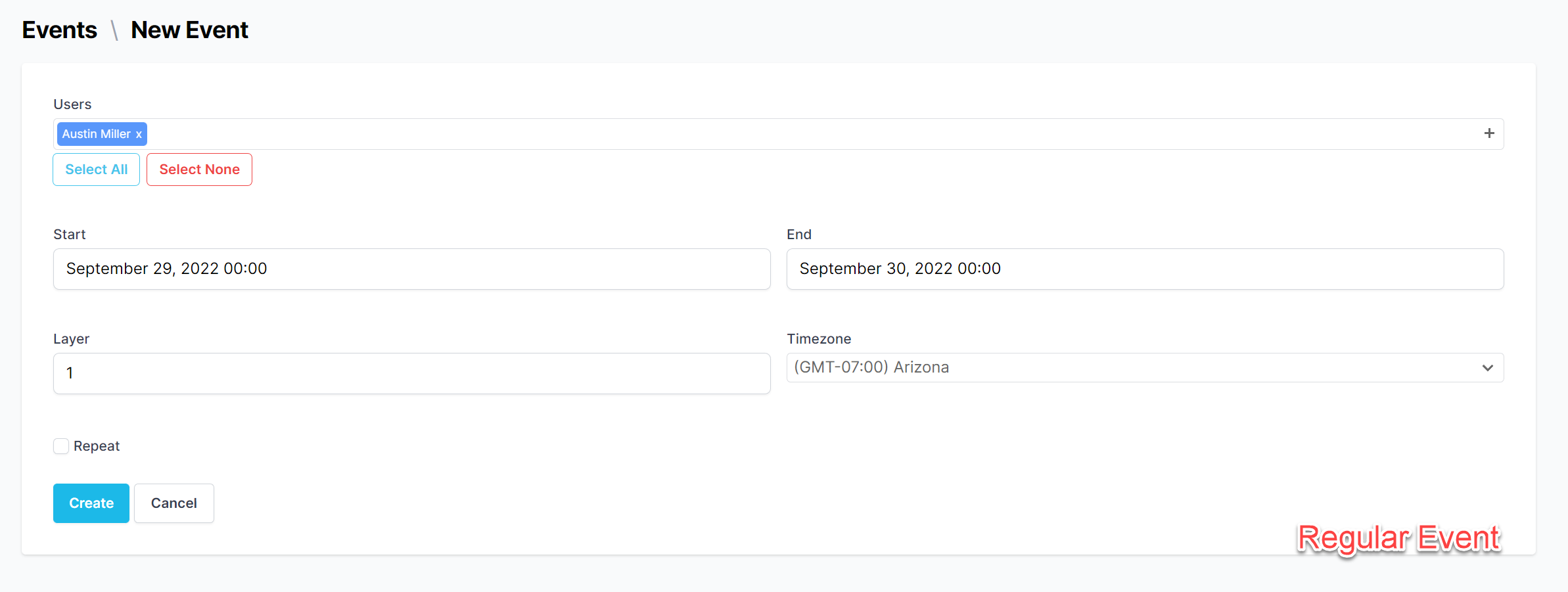
Task: Expand the Timezone chevron arrow
Action: click(x=1488, y=368)
